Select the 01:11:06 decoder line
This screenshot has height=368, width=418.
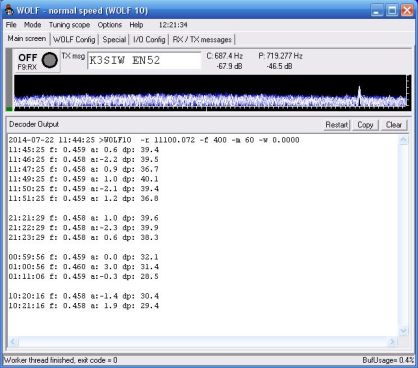(84, 276)
